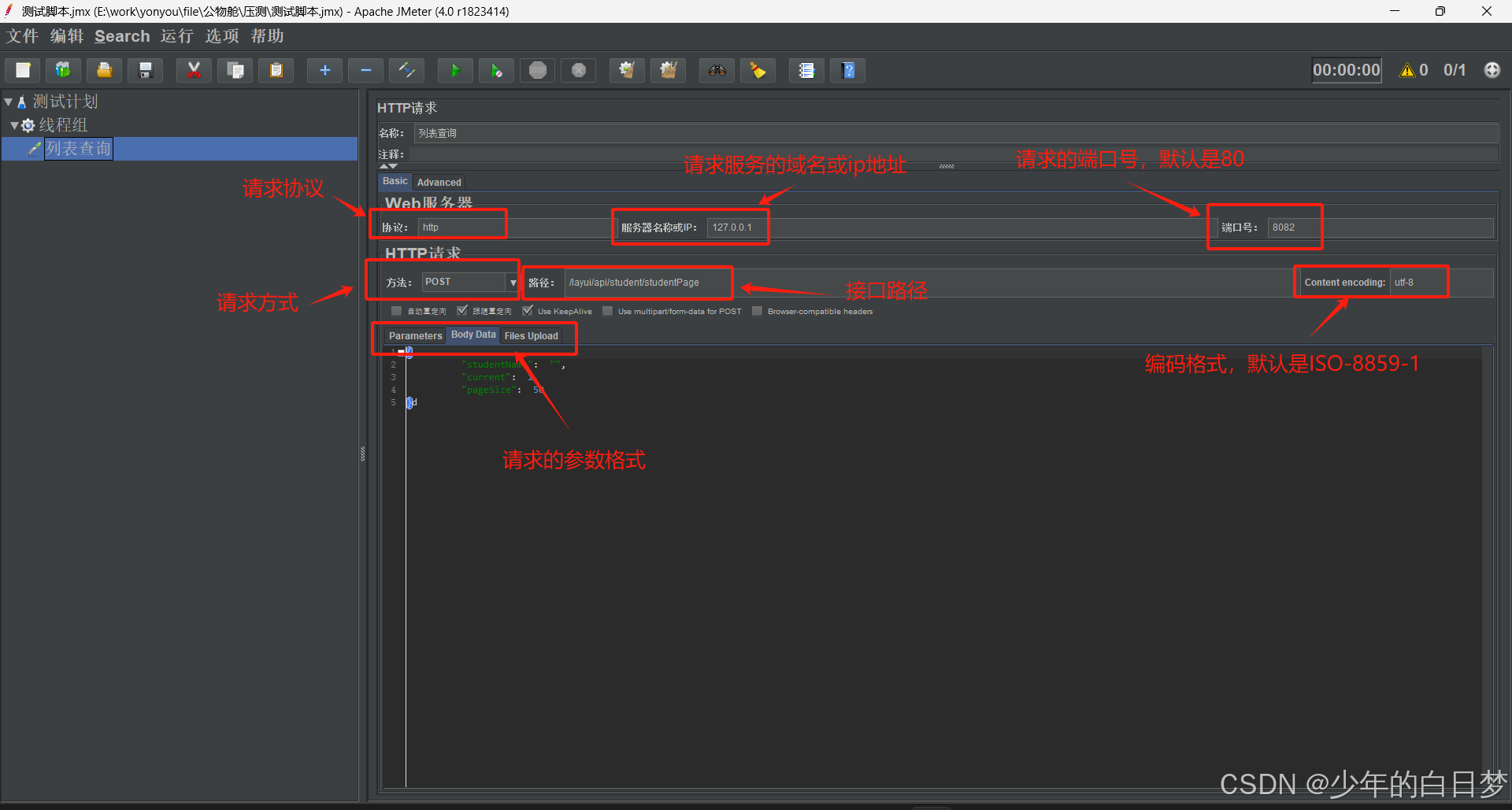1512x810 pixels.
Task: Click the elapsed time 00:00:00 display
Action: pyautogui.click(x=1347, y=70)
